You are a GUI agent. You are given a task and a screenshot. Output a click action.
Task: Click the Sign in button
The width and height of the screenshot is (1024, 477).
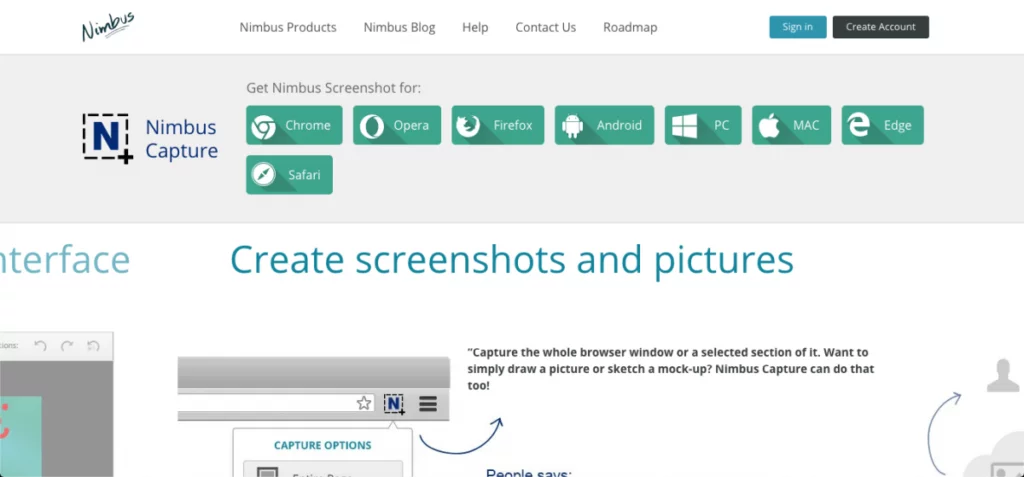coord(798,27)
